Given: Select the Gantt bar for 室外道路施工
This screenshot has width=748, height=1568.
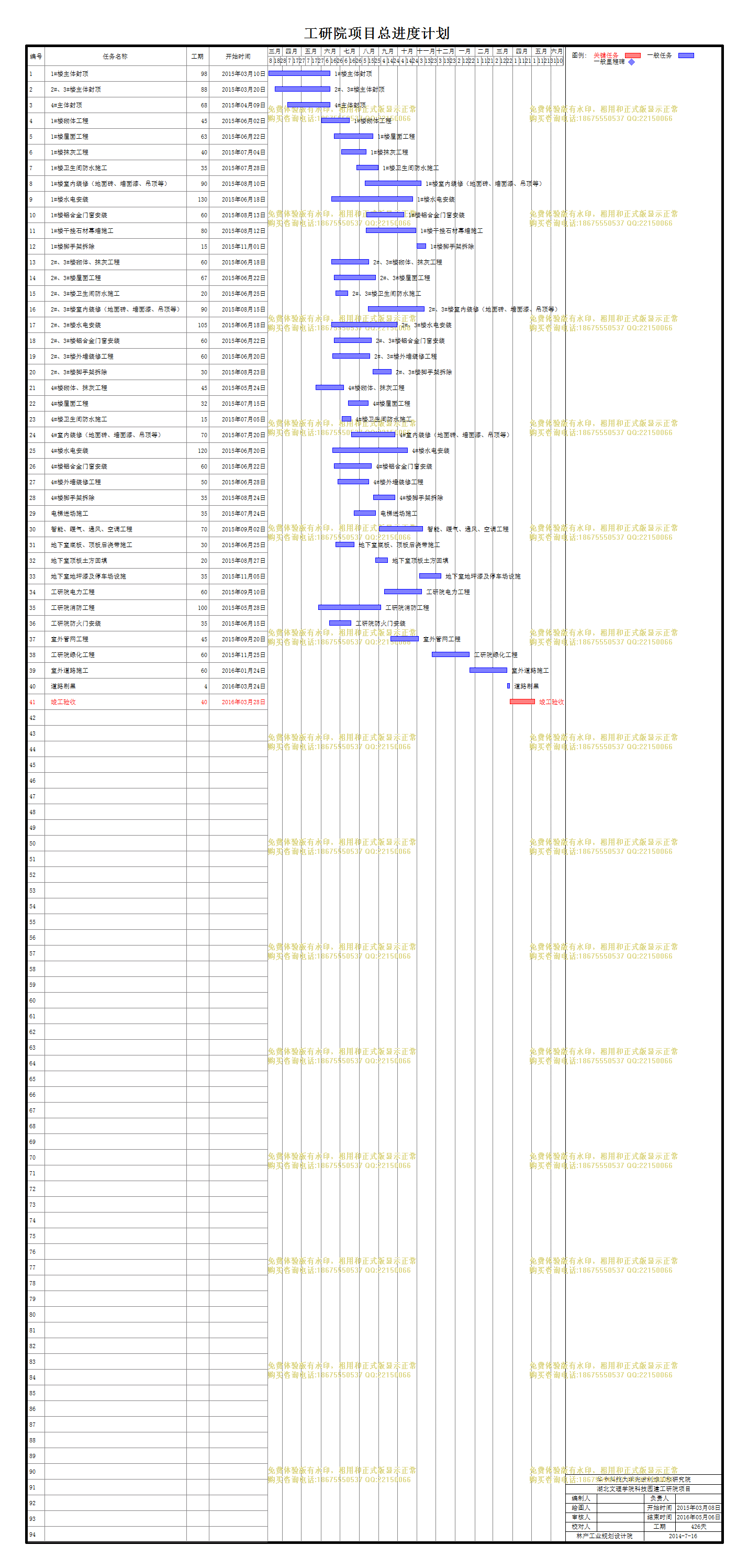Looking at the screenshot, I should (x=488, y=670).
